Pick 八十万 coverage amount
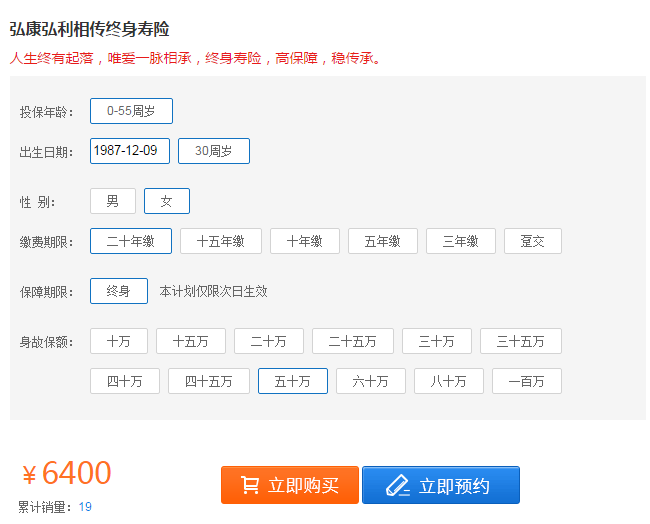The width and height of the screenshot is (650, 524). click(449, 381)
